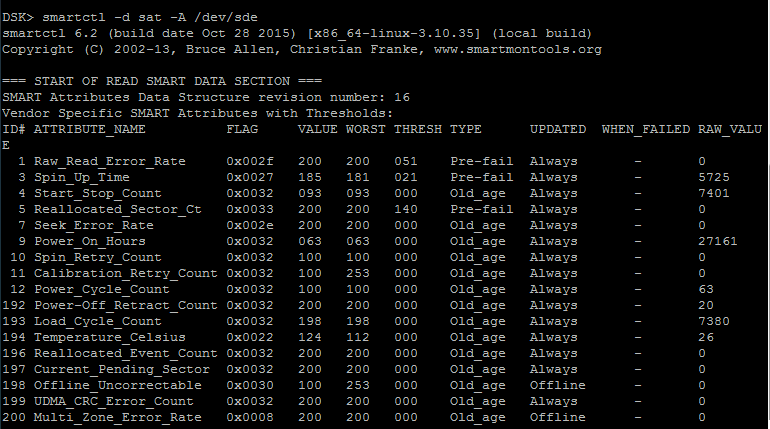Click raw value 63 of Power_Cycle_Count
This screenshot has height=429, width=770.
pyautogui.click(x=706, y=290)
